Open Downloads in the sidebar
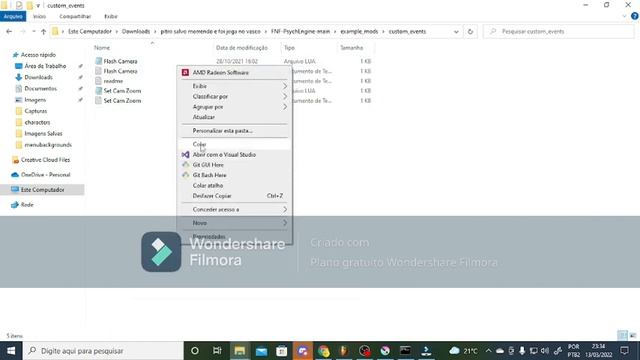 tap(38, 77)
